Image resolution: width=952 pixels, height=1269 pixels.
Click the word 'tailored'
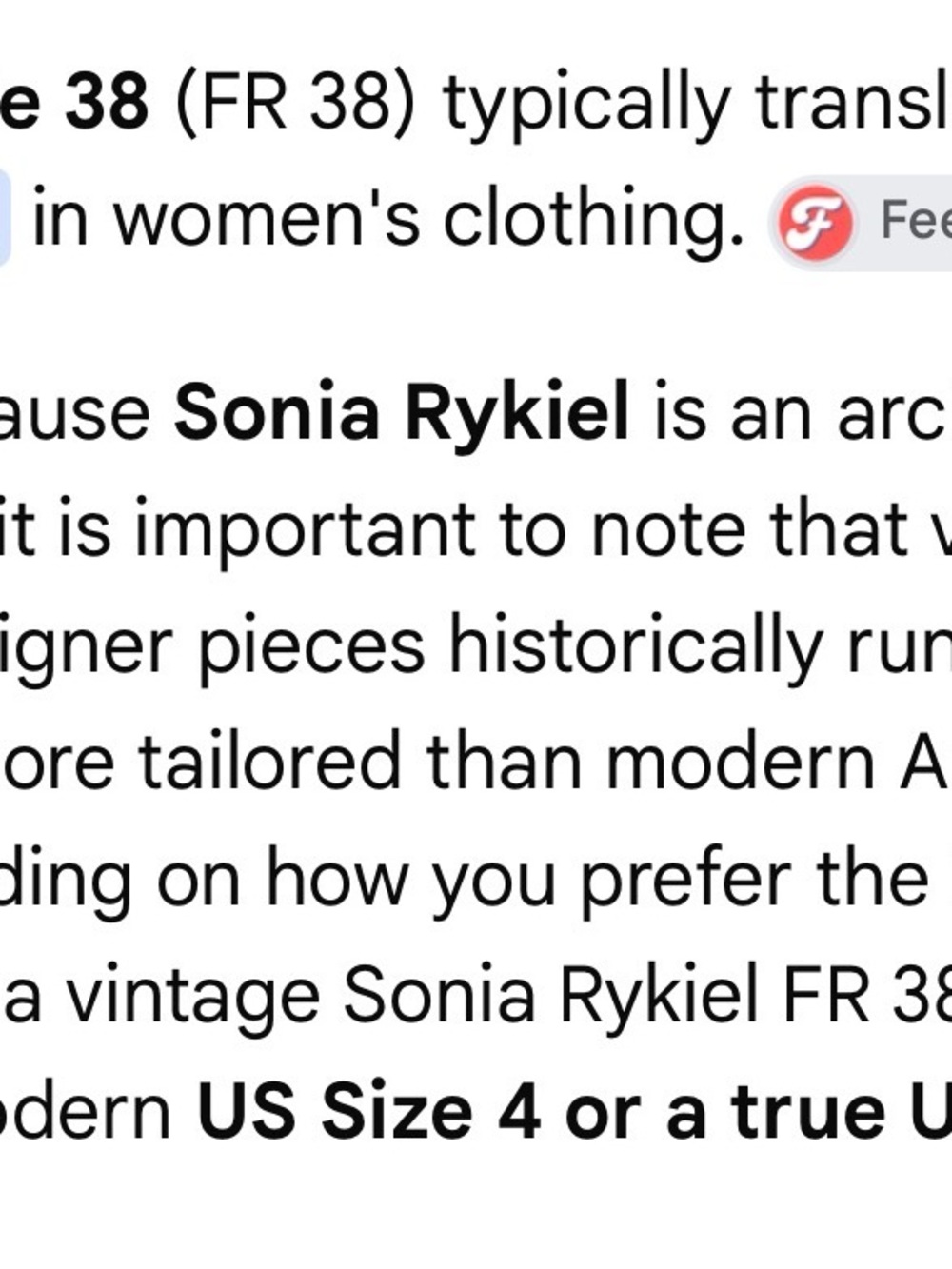coord(270,762)
